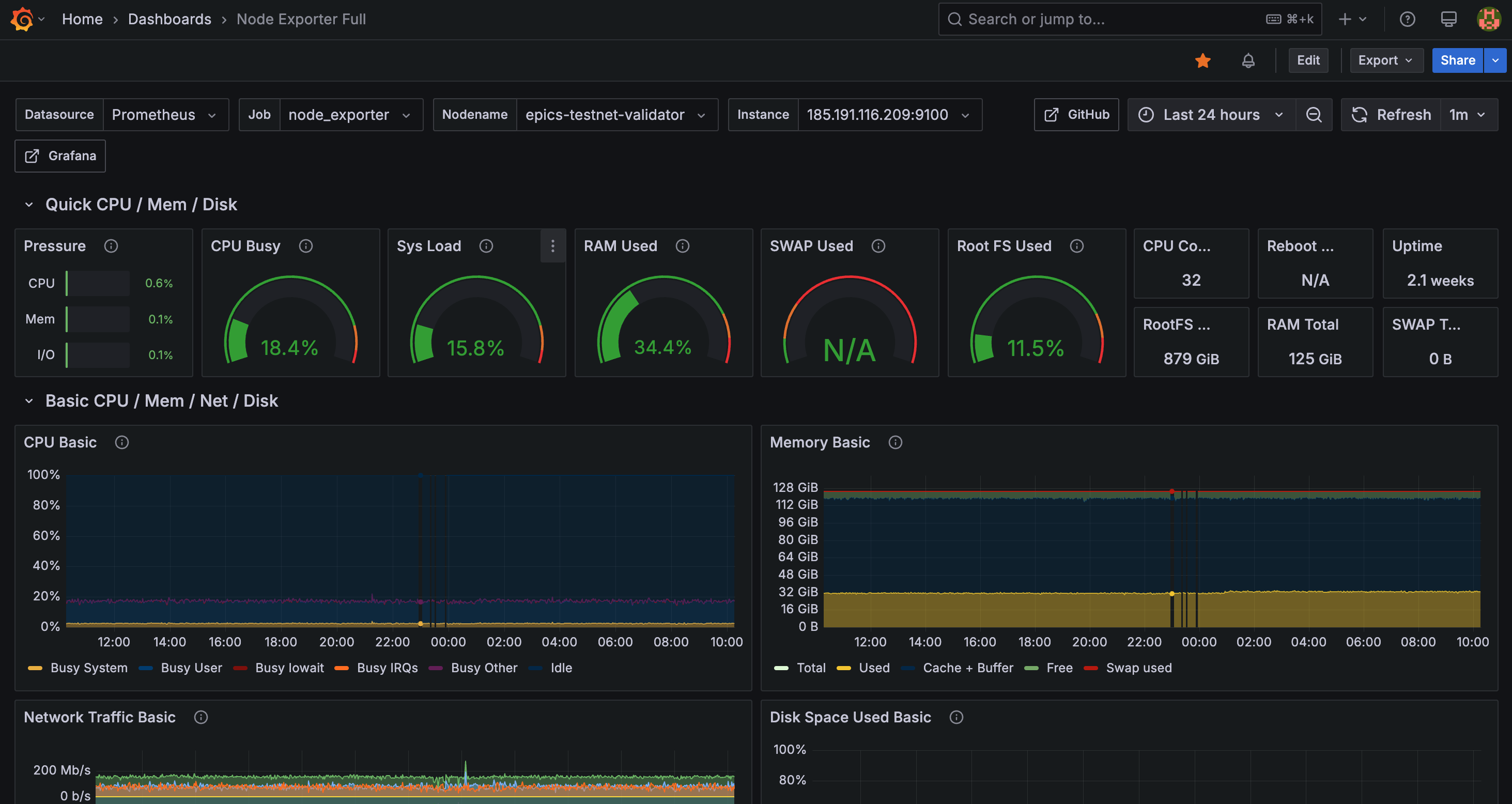The height and width of the screenshot is (804, 1512).
Task: Go to Dashboards via the breadcrumb
Action: tap(169, 18)
